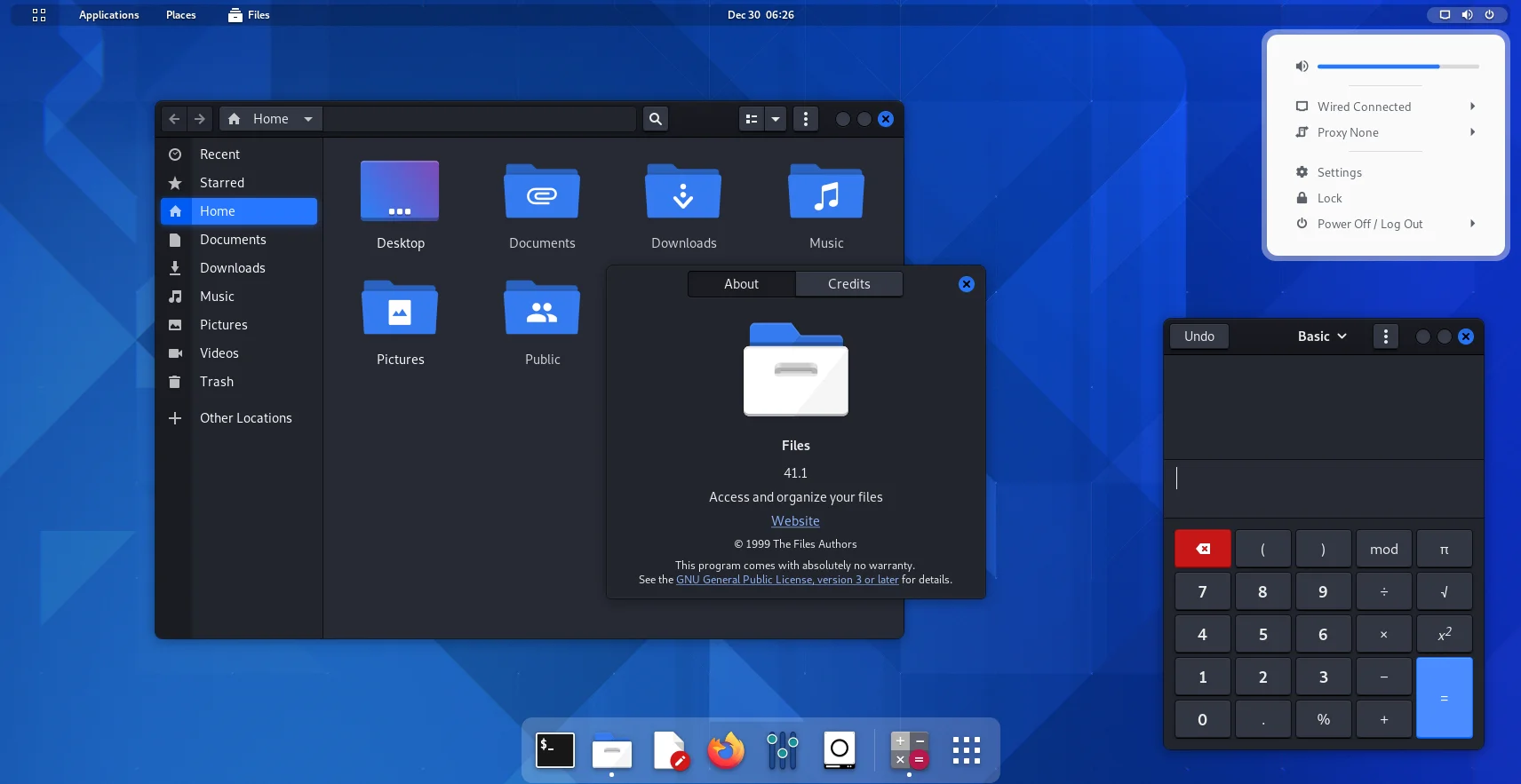Click the Calculator input field
This screenshot has height=784, width=1521.
point(1324,488)
